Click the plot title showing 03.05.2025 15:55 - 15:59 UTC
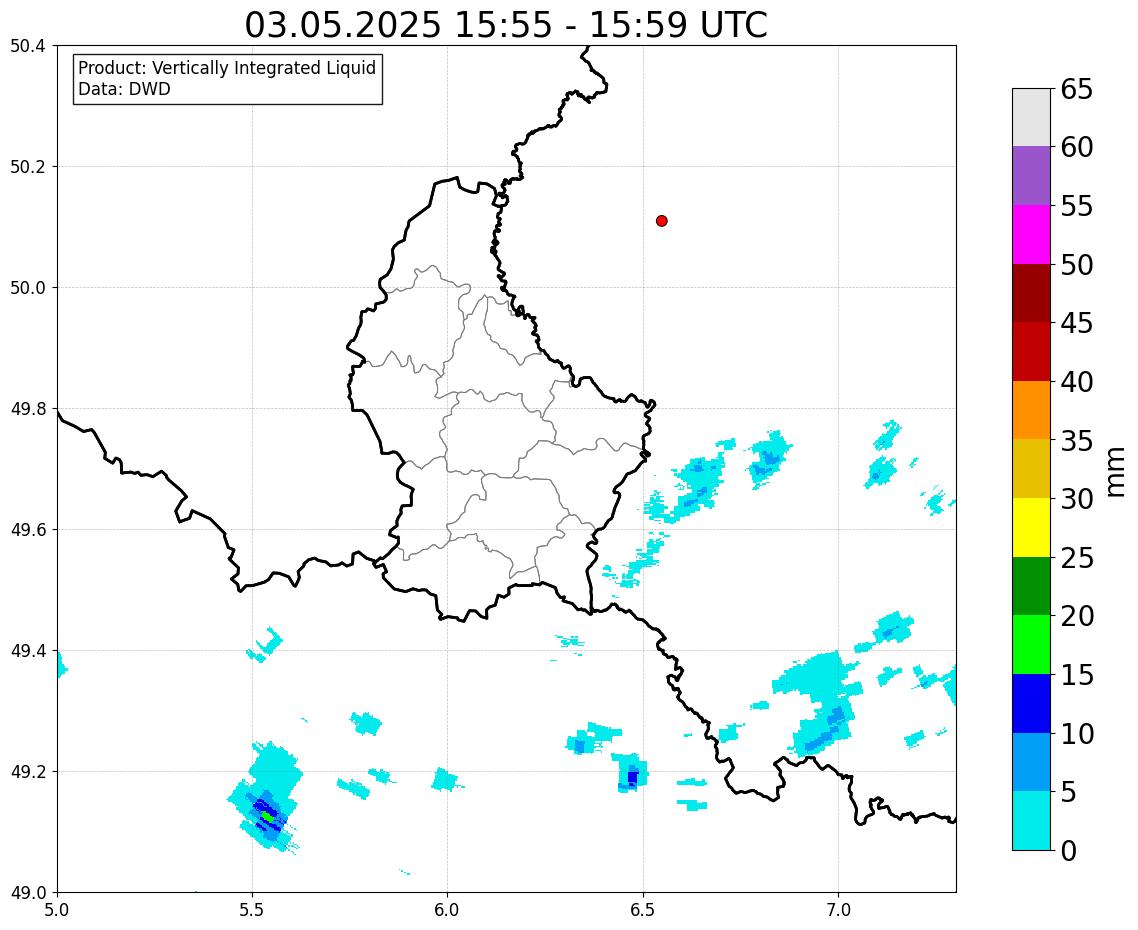This screenshot has height=930, width=1138. pyautogui.click(x=506, y=25)
